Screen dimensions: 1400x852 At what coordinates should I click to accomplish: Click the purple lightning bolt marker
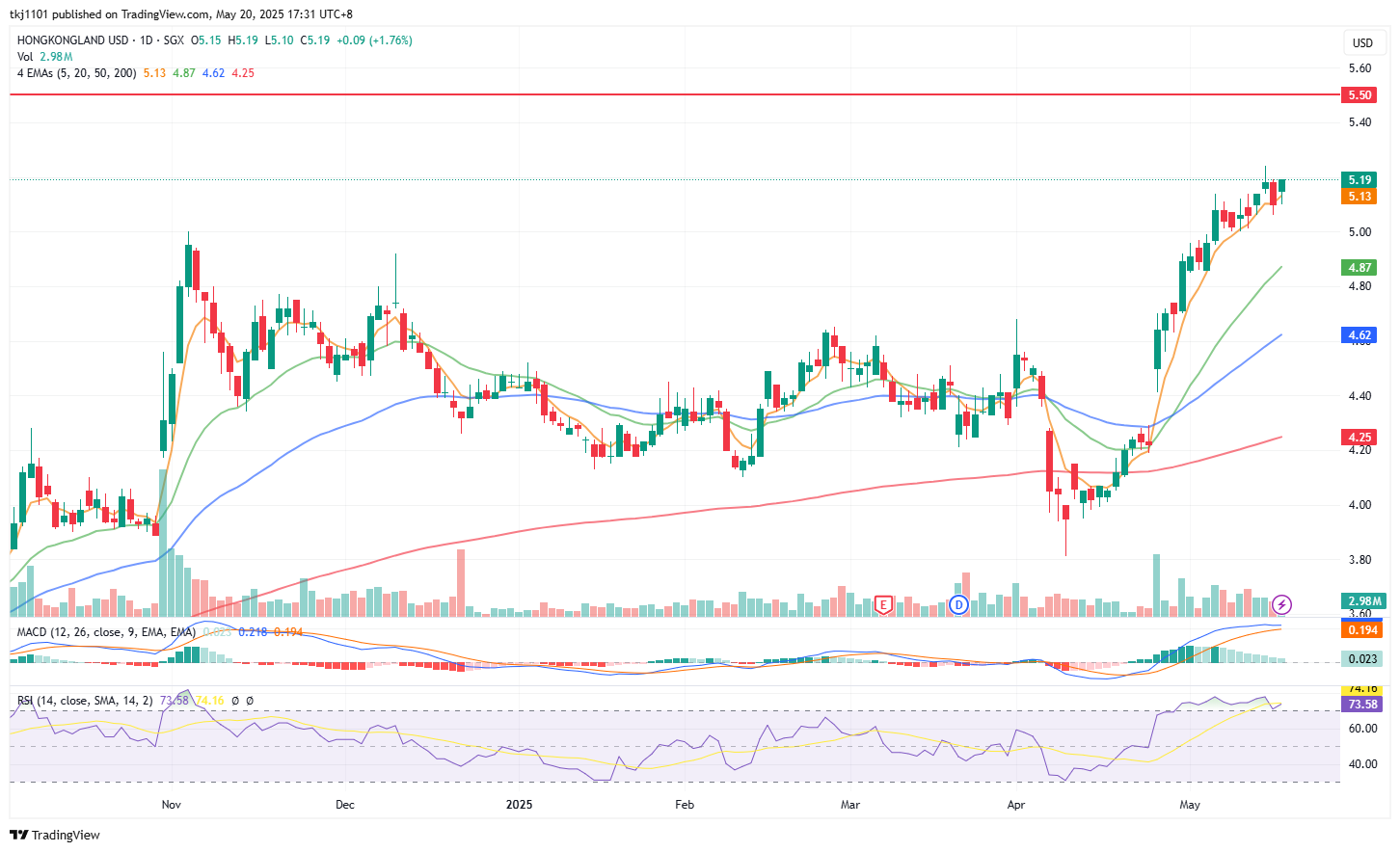pyautogui.click(x=1281, y=604)
